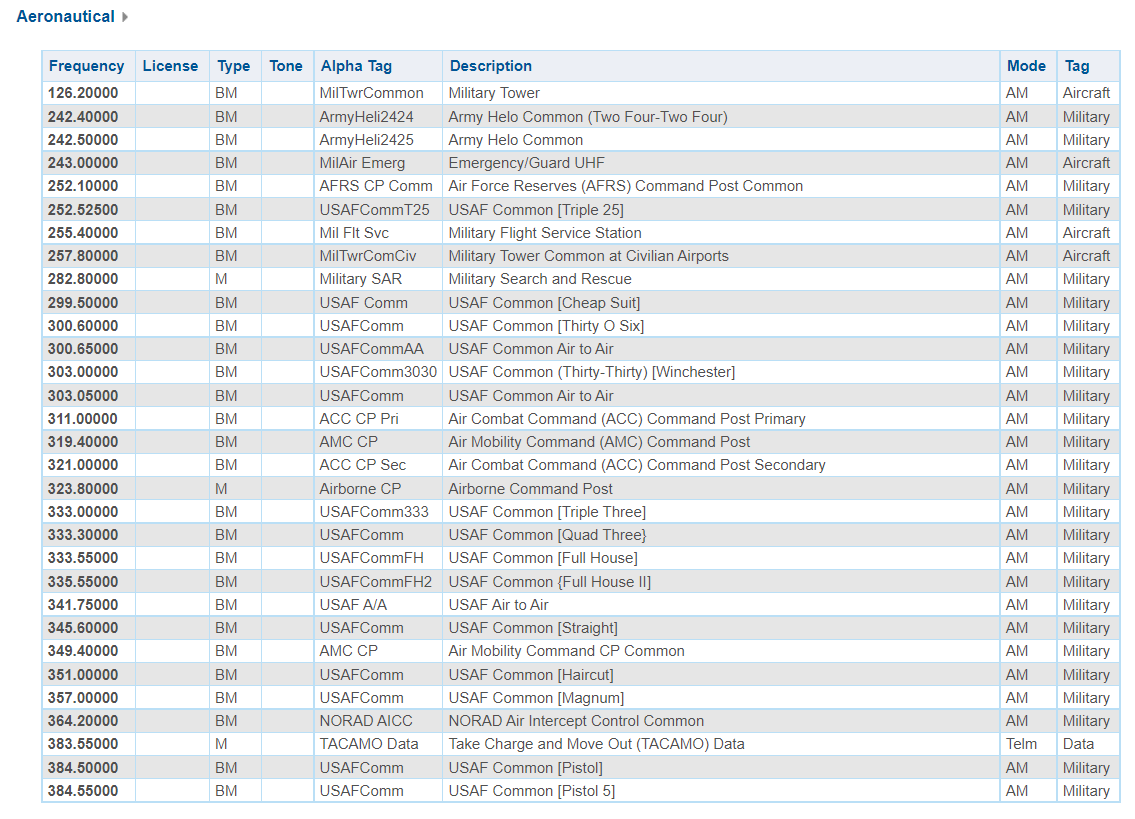Sort by the License column header
The height and width of the screenshot is (819, 1135).
[170, 66]
